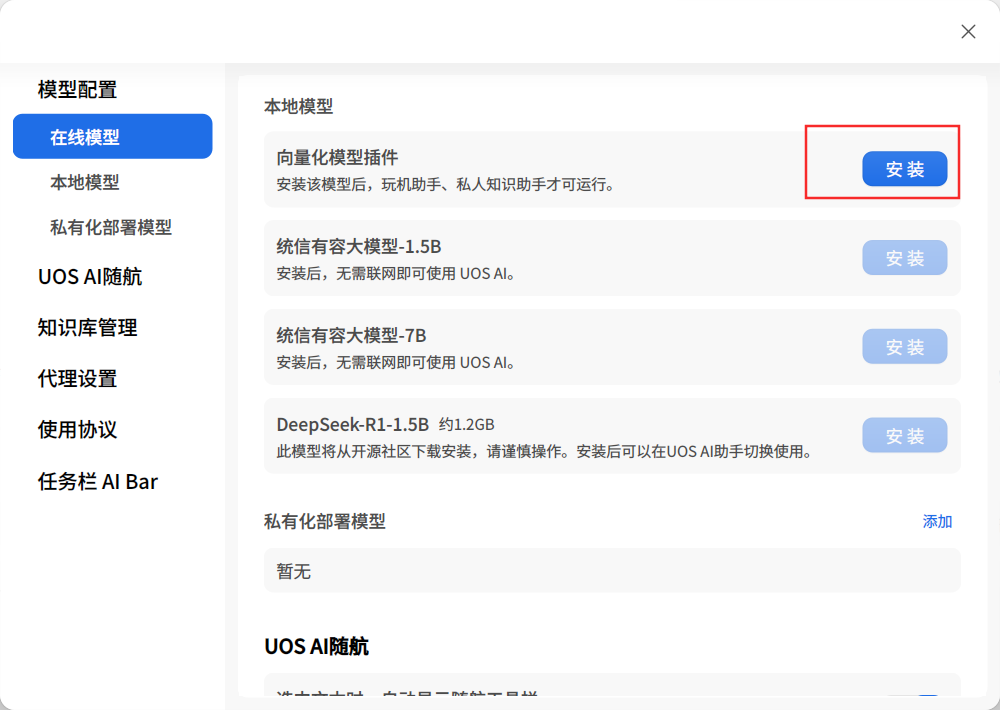This screenshot has width=1000, height=710.
Task: Select 模型配置 heading in sidebar
Action: (x=77, y=89)
